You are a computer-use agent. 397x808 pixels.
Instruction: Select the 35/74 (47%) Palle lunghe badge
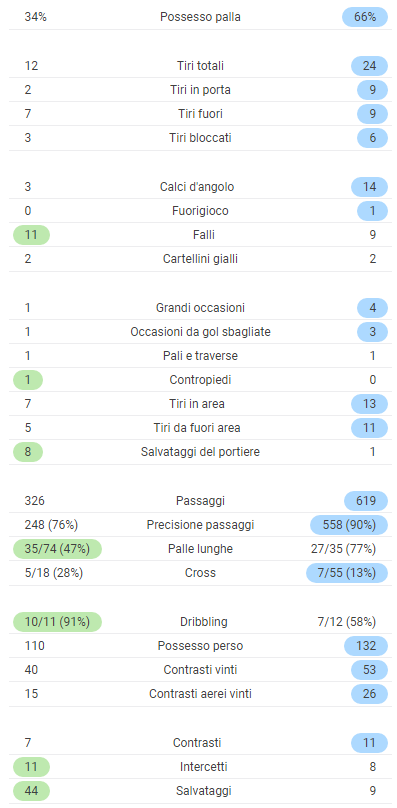pos(57,549)
